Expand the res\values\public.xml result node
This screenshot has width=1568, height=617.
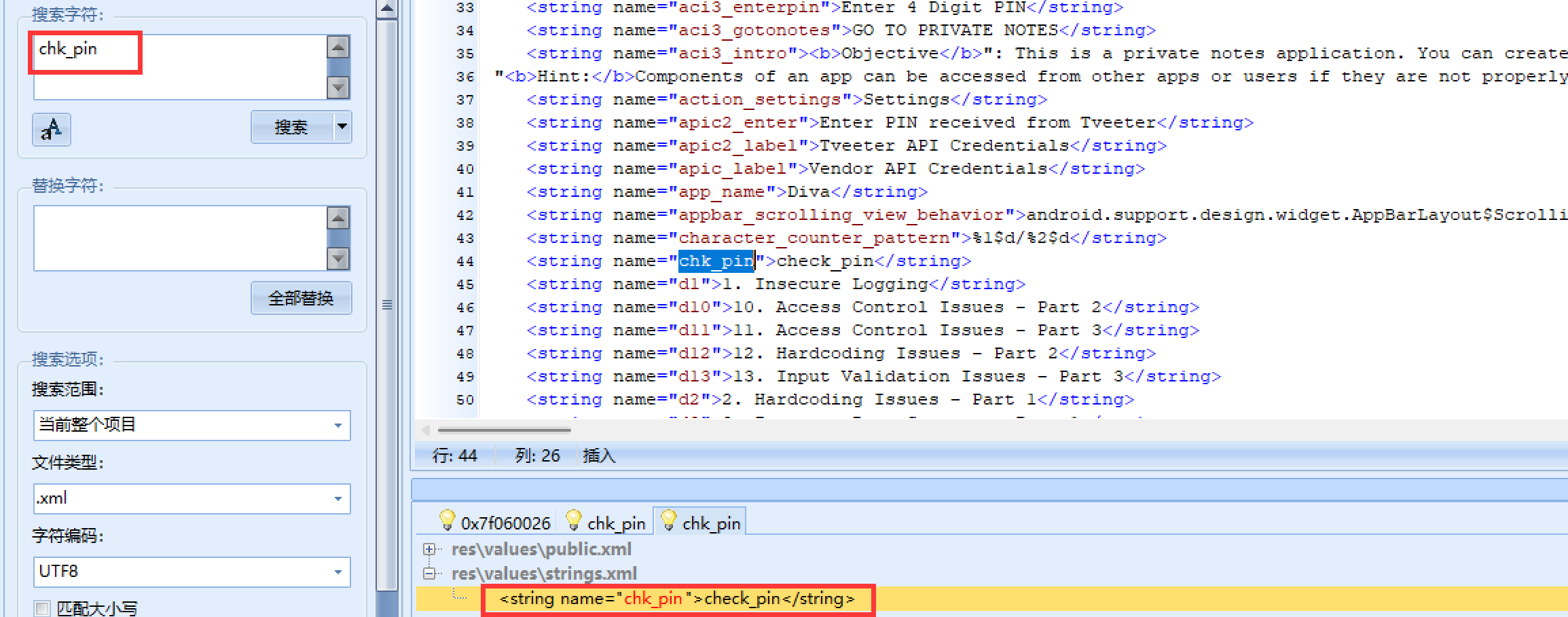click(x=429, y=549)
